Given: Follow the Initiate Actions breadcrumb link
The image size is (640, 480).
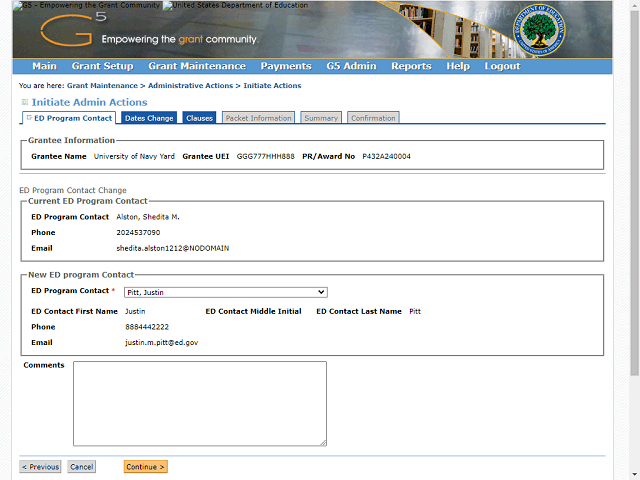Looking at the screenshot, I should (272, 86).
